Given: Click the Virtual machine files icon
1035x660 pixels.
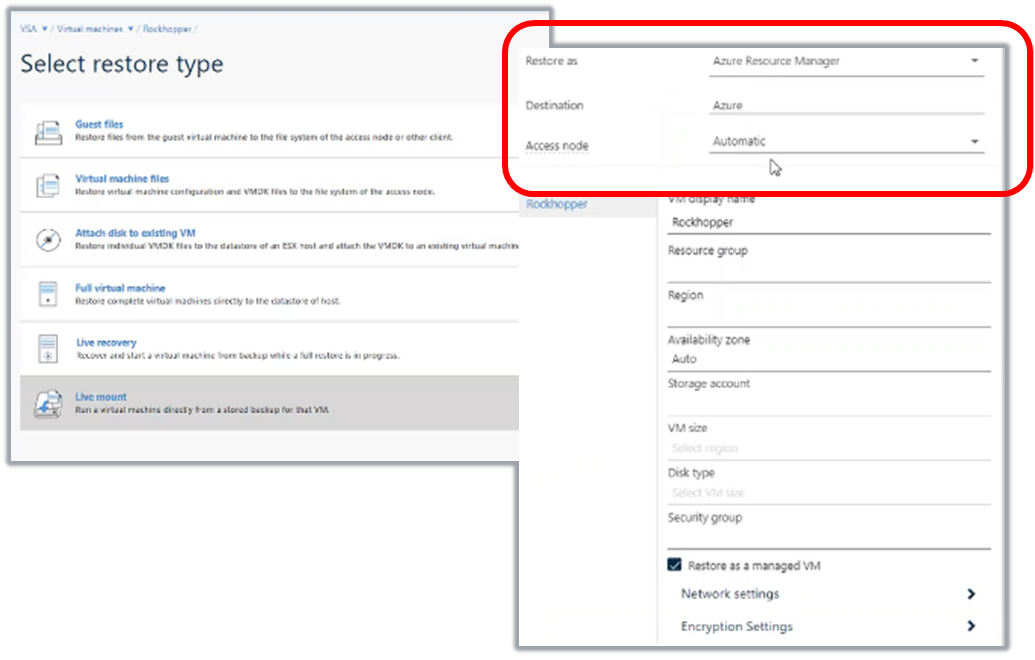Looking at the screenshot, I should coord(47,185).
